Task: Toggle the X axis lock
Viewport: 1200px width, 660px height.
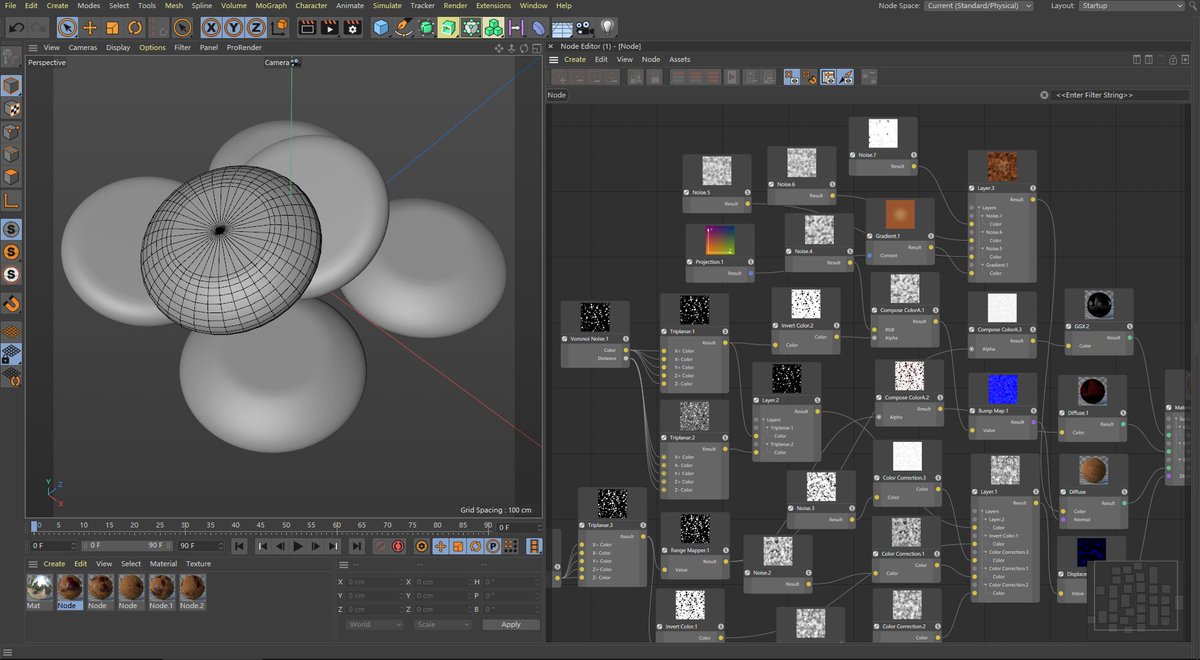Action: click(213, 27)
